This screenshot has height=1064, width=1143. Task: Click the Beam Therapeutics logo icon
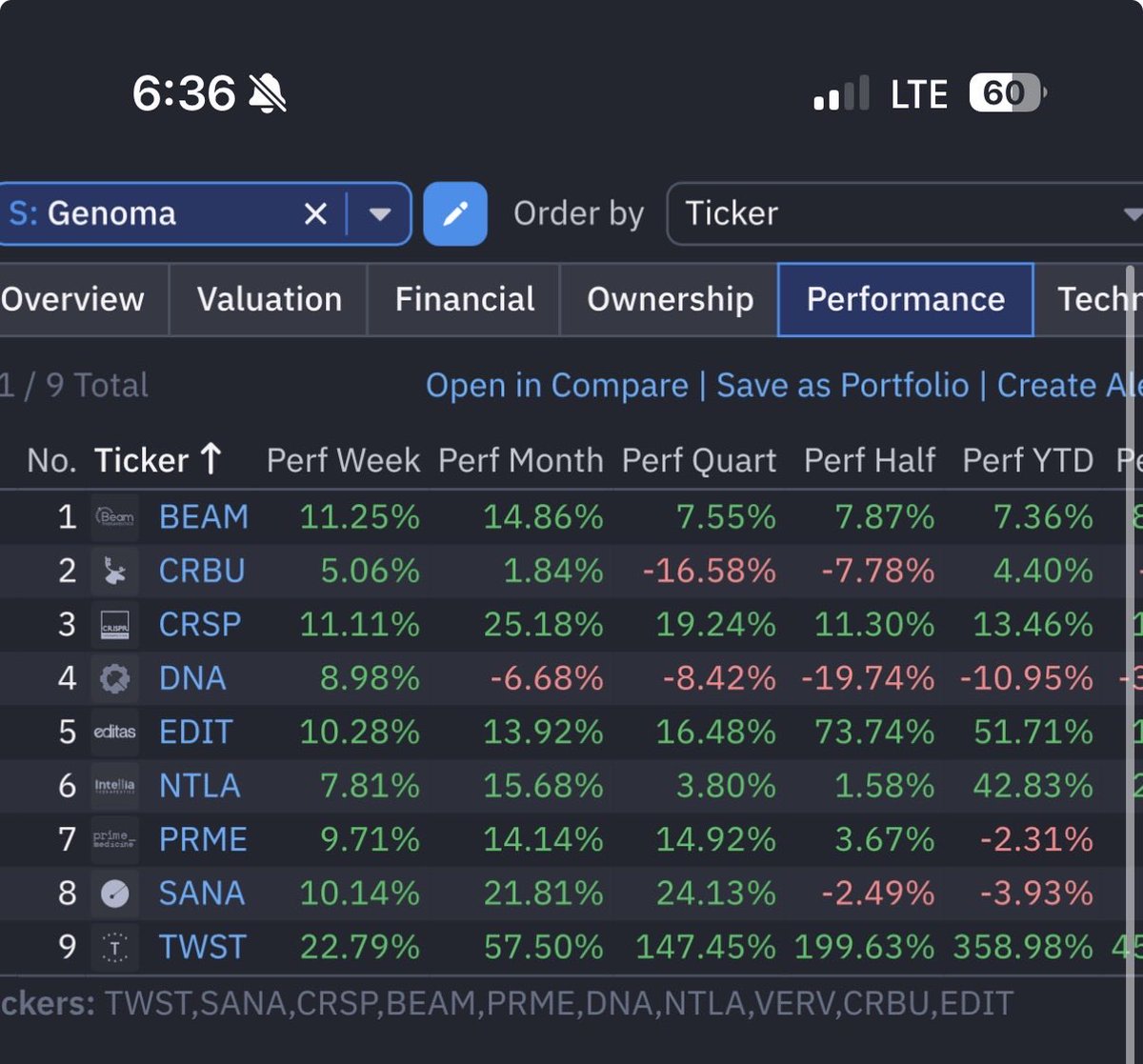coord(115,517)
